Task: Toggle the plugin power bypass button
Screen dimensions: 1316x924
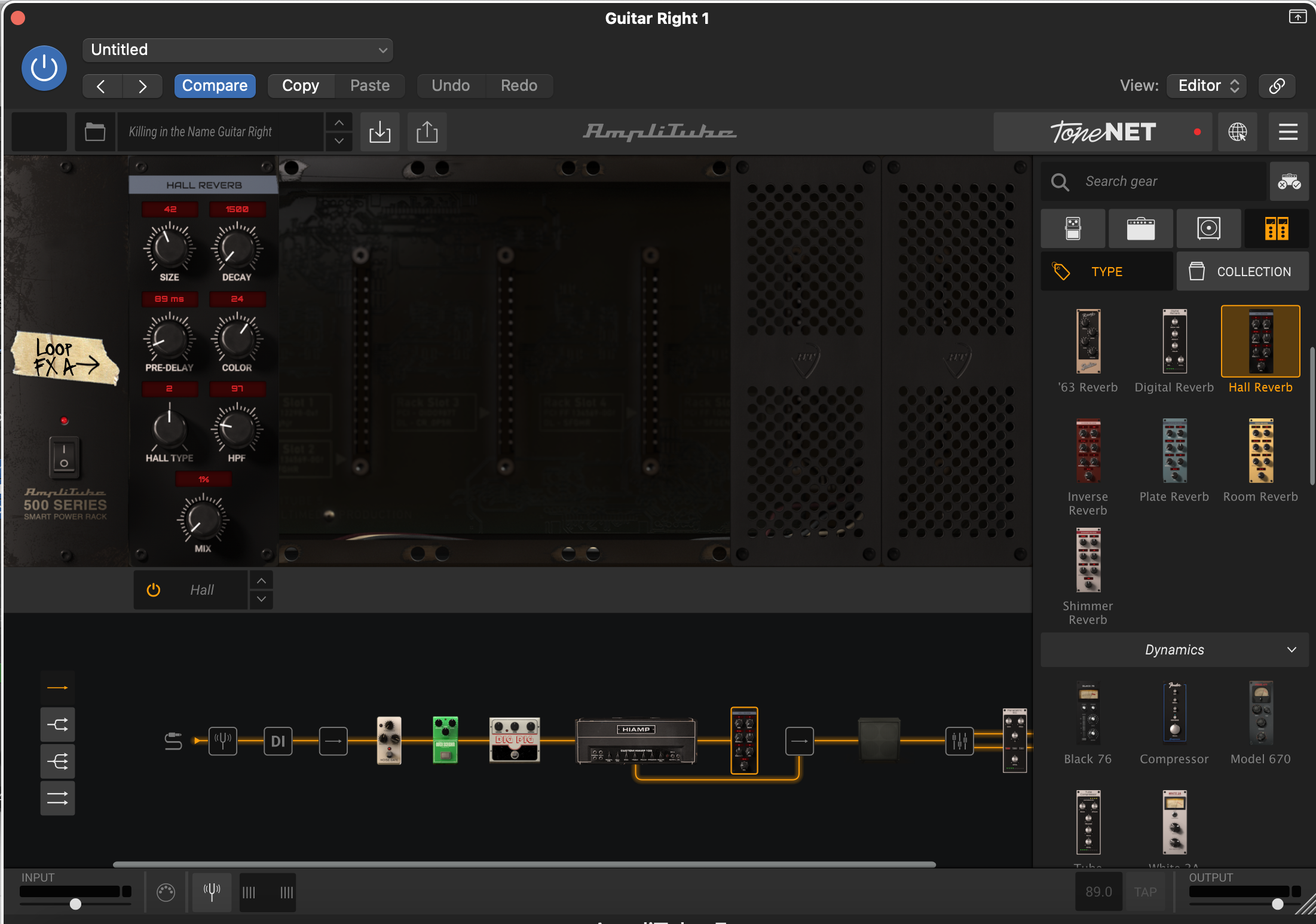Action: point(44,68)
